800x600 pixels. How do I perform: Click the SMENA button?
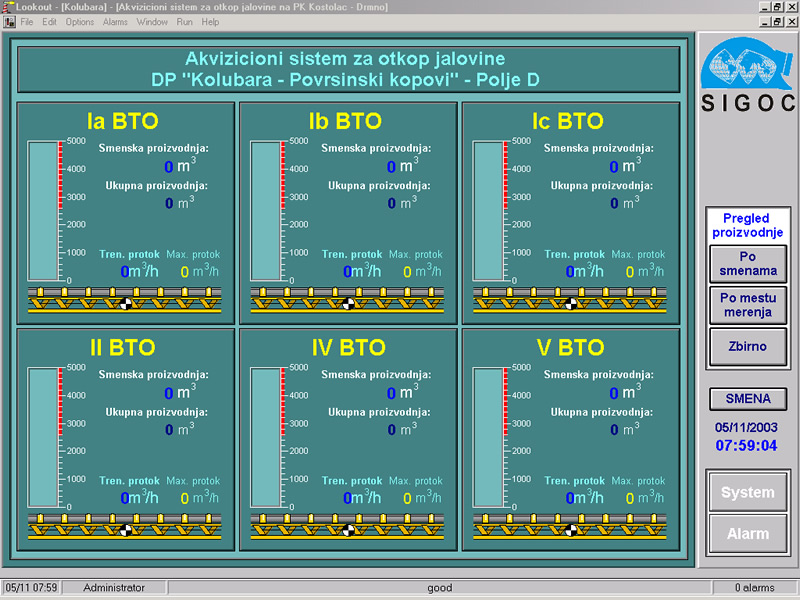[x=748, y=398]
